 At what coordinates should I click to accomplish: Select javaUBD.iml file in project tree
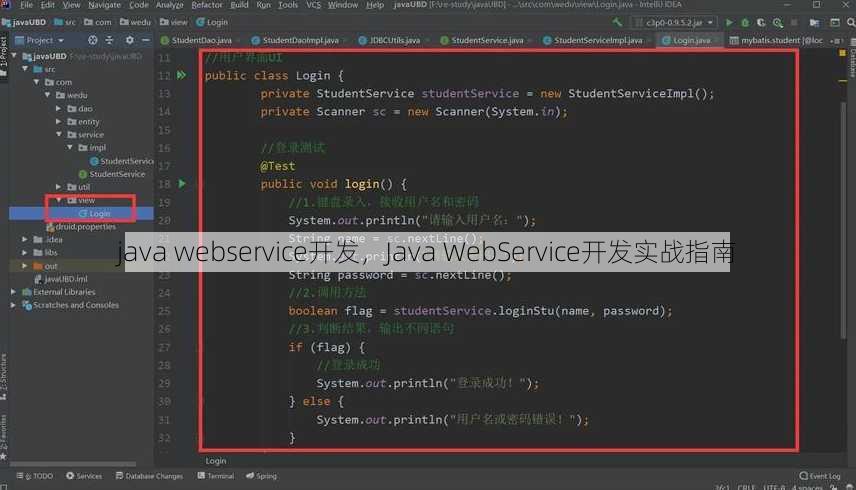coord(61,279)
